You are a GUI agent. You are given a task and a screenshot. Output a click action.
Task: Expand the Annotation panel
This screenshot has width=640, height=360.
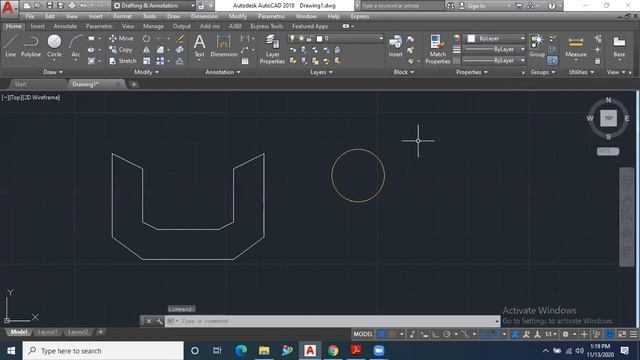[x=223, y=72]
